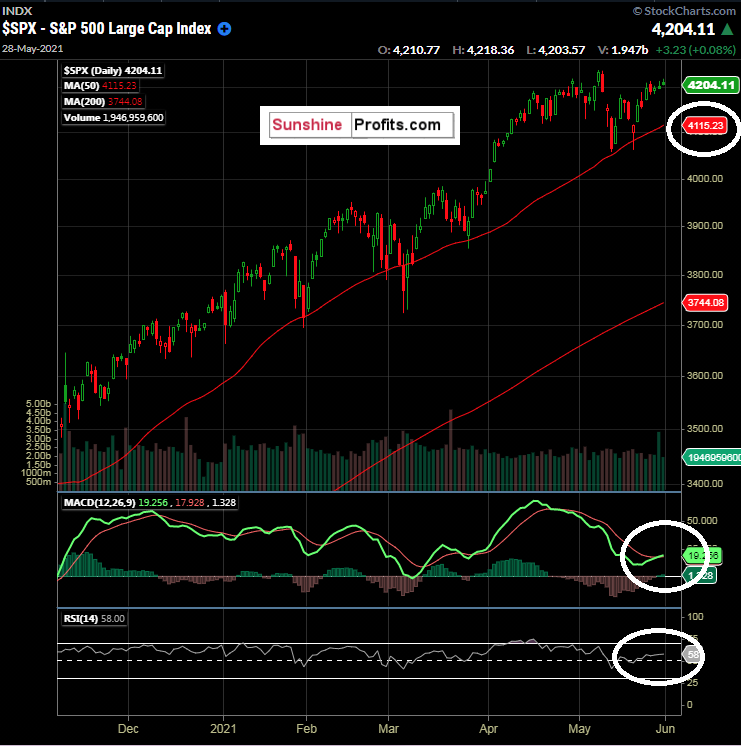The image size is (741, 746).
Task: Select the MA(200) 3744.08 legend label
Action: click(x=103, y=101)
